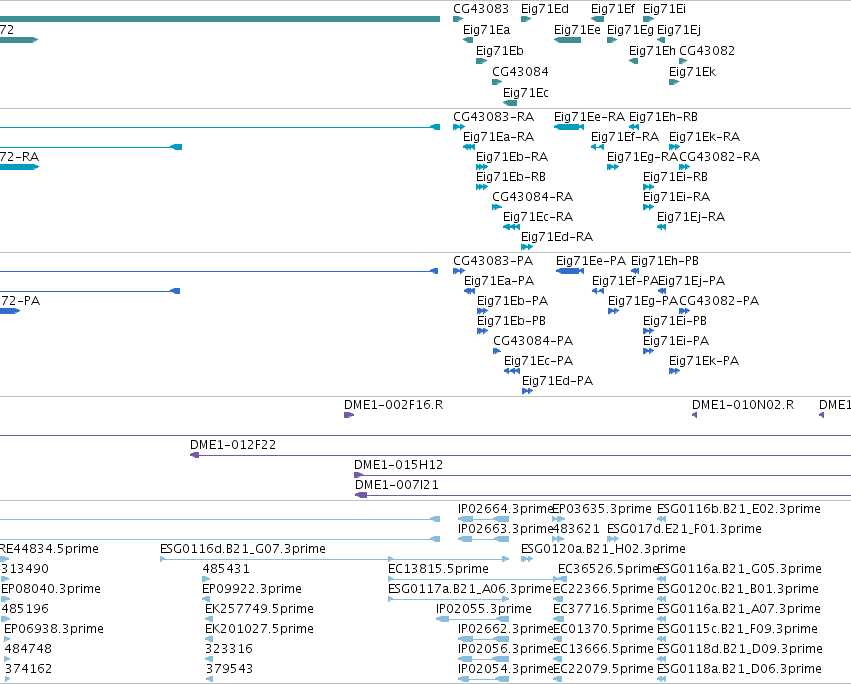Select protein CG43082-PA
Screen dimensions: 851x684
[x=719, y=301]
